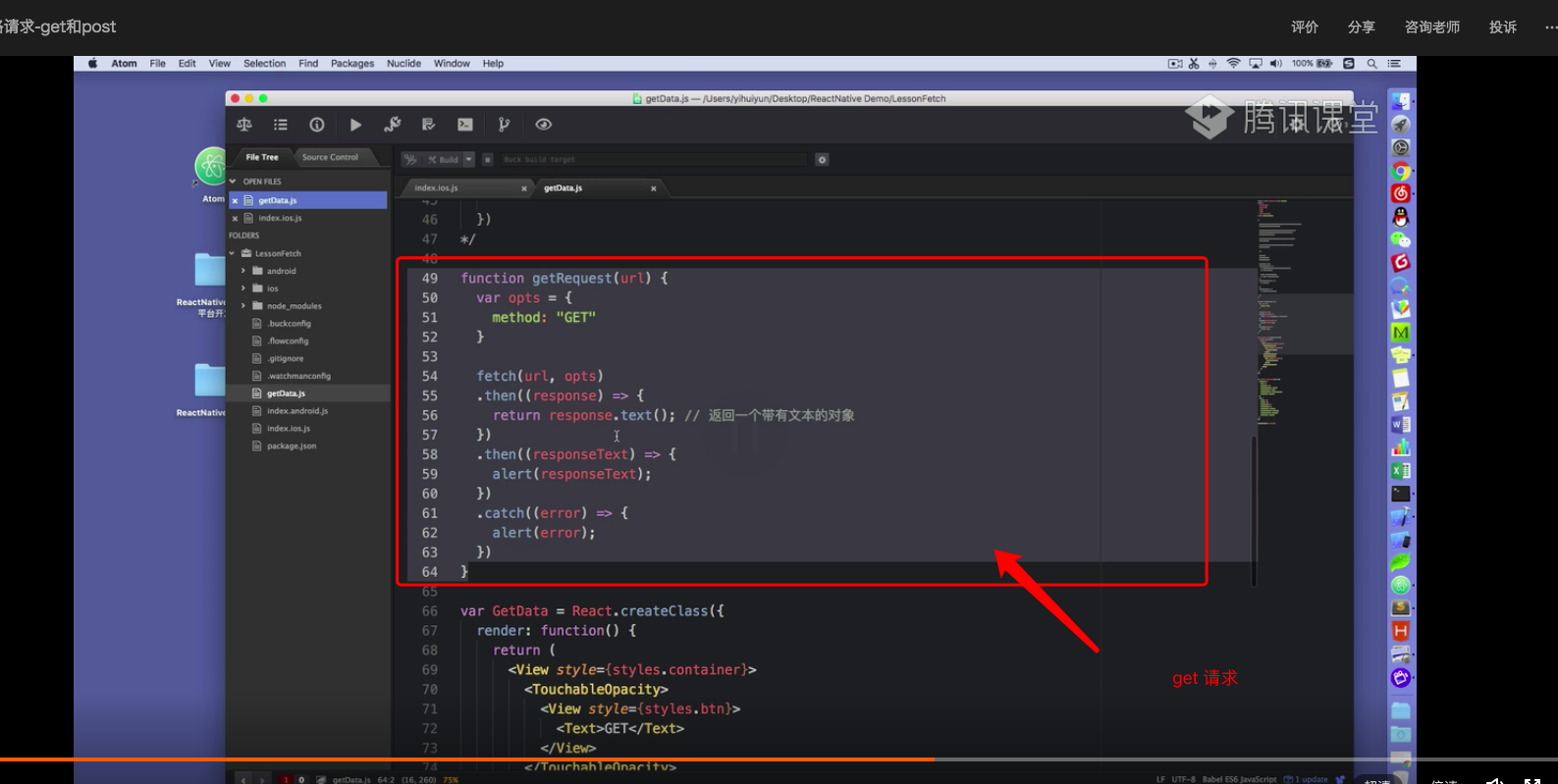Open Spotlight search magnifier icon

pos(1371,64)
